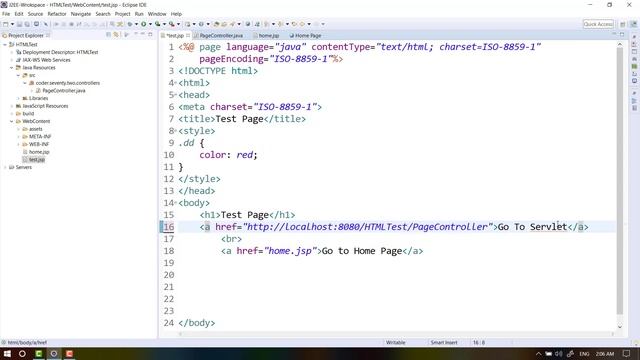The width and height of the screenshot is (640, 360).
Task: Open the Source menu
Action: pyautogui.click(x=35, y=14)
